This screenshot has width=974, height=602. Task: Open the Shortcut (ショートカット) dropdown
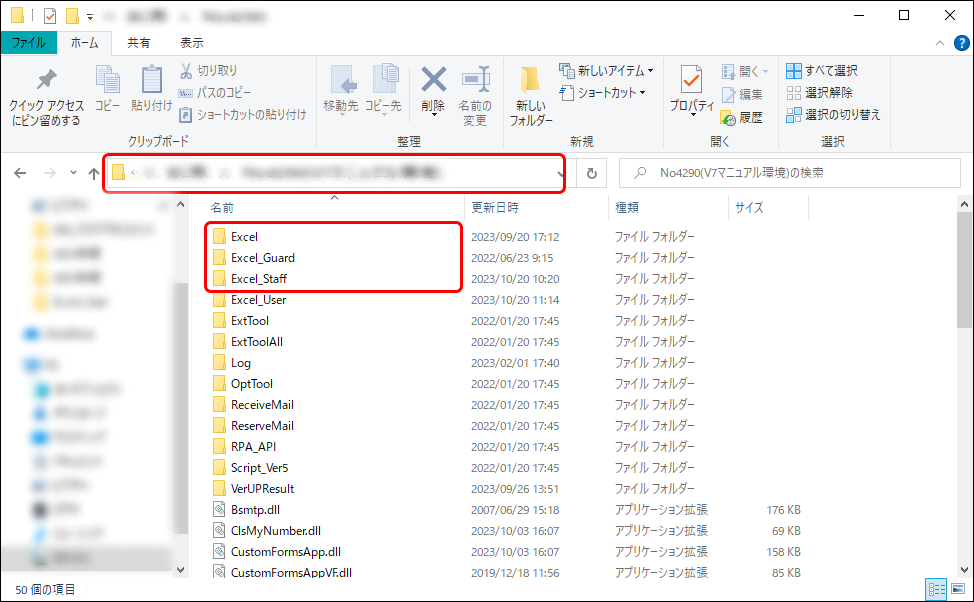pos(603,93)
